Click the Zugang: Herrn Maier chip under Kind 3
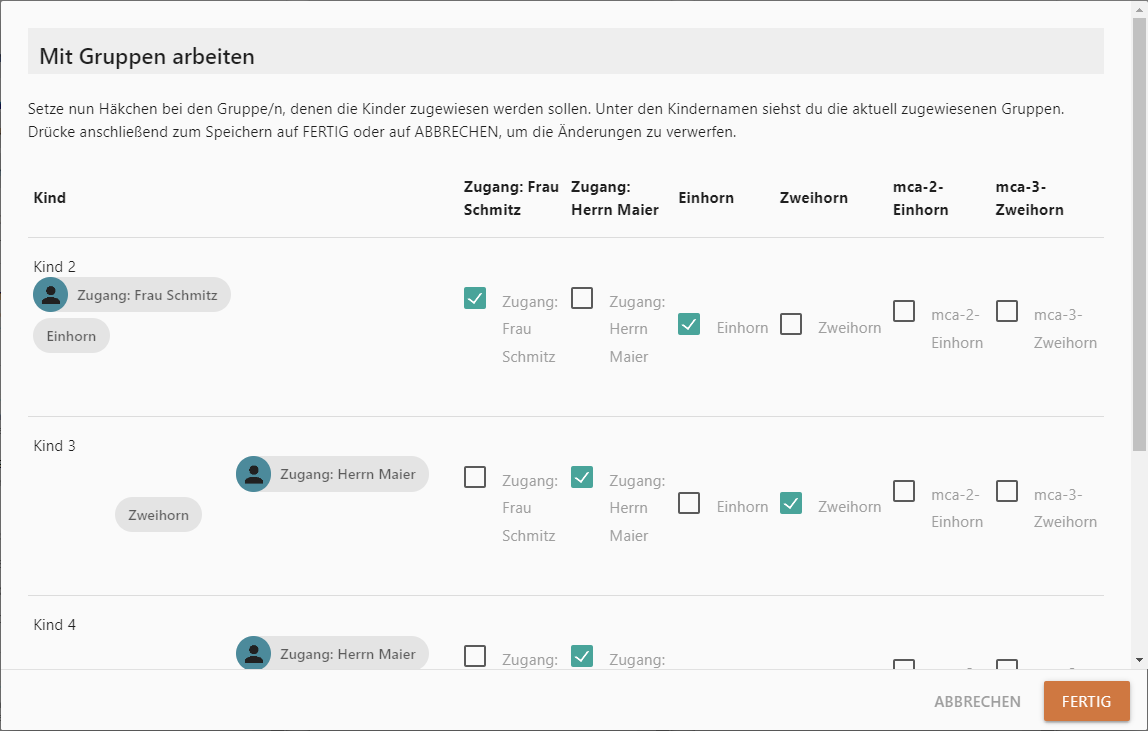 332,474
